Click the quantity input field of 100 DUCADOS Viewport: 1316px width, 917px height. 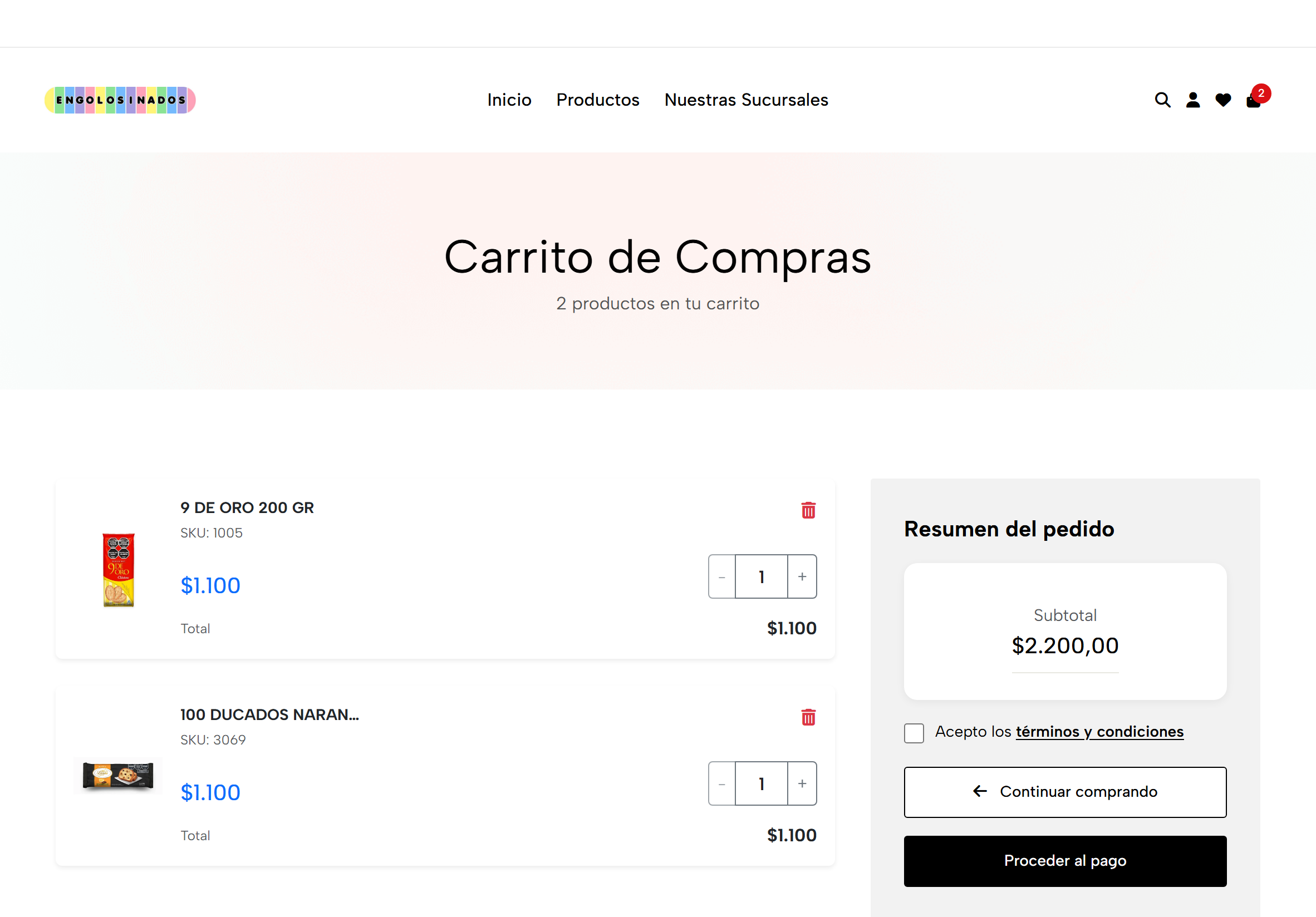761,783
